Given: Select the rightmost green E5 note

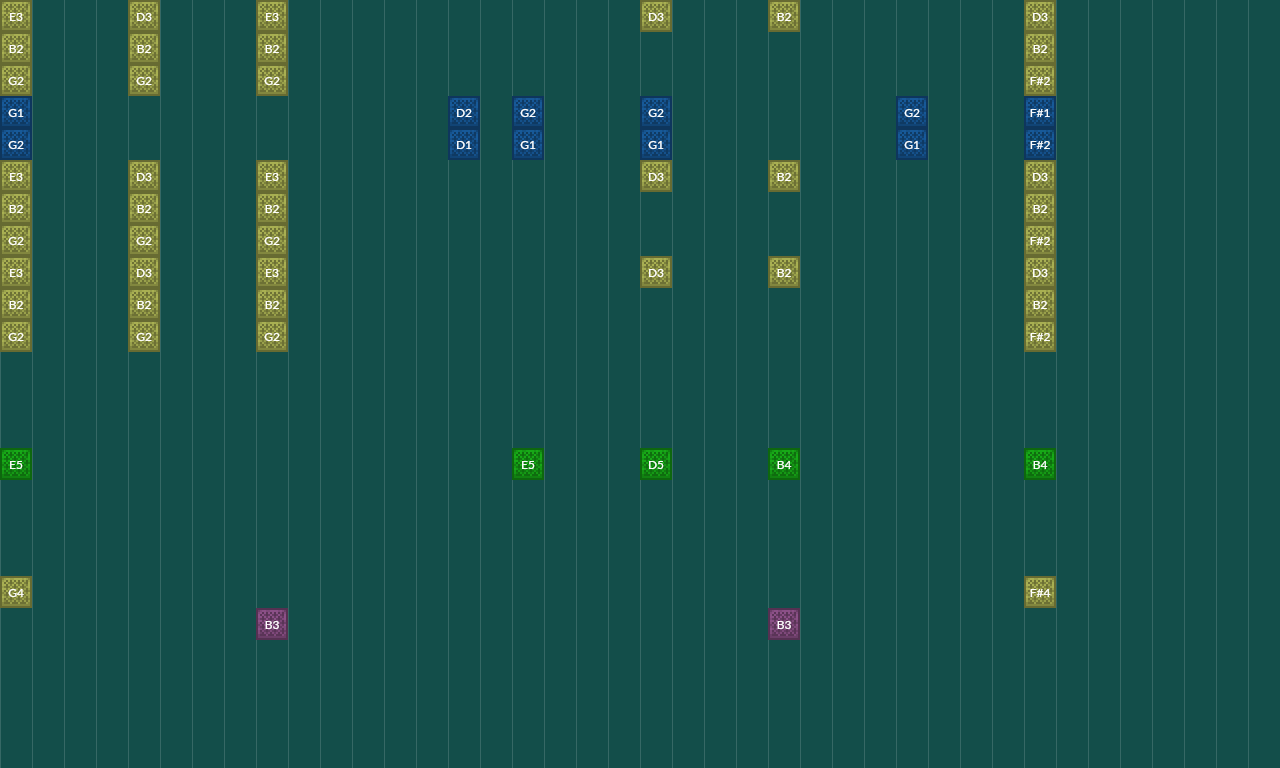Looking at the screenshot, I should [528, 464].
